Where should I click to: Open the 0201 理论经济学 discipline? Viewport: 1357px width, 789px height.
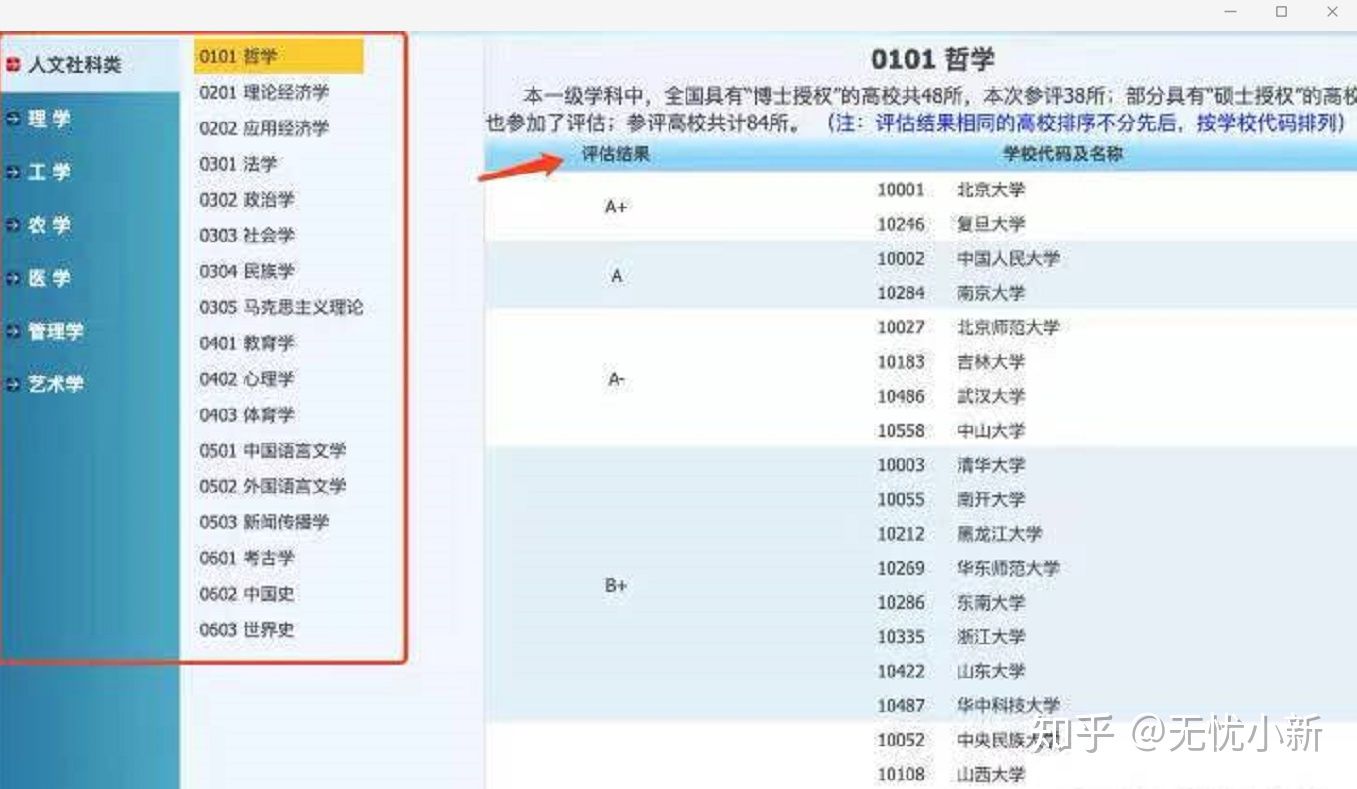[x=265, y=92]
